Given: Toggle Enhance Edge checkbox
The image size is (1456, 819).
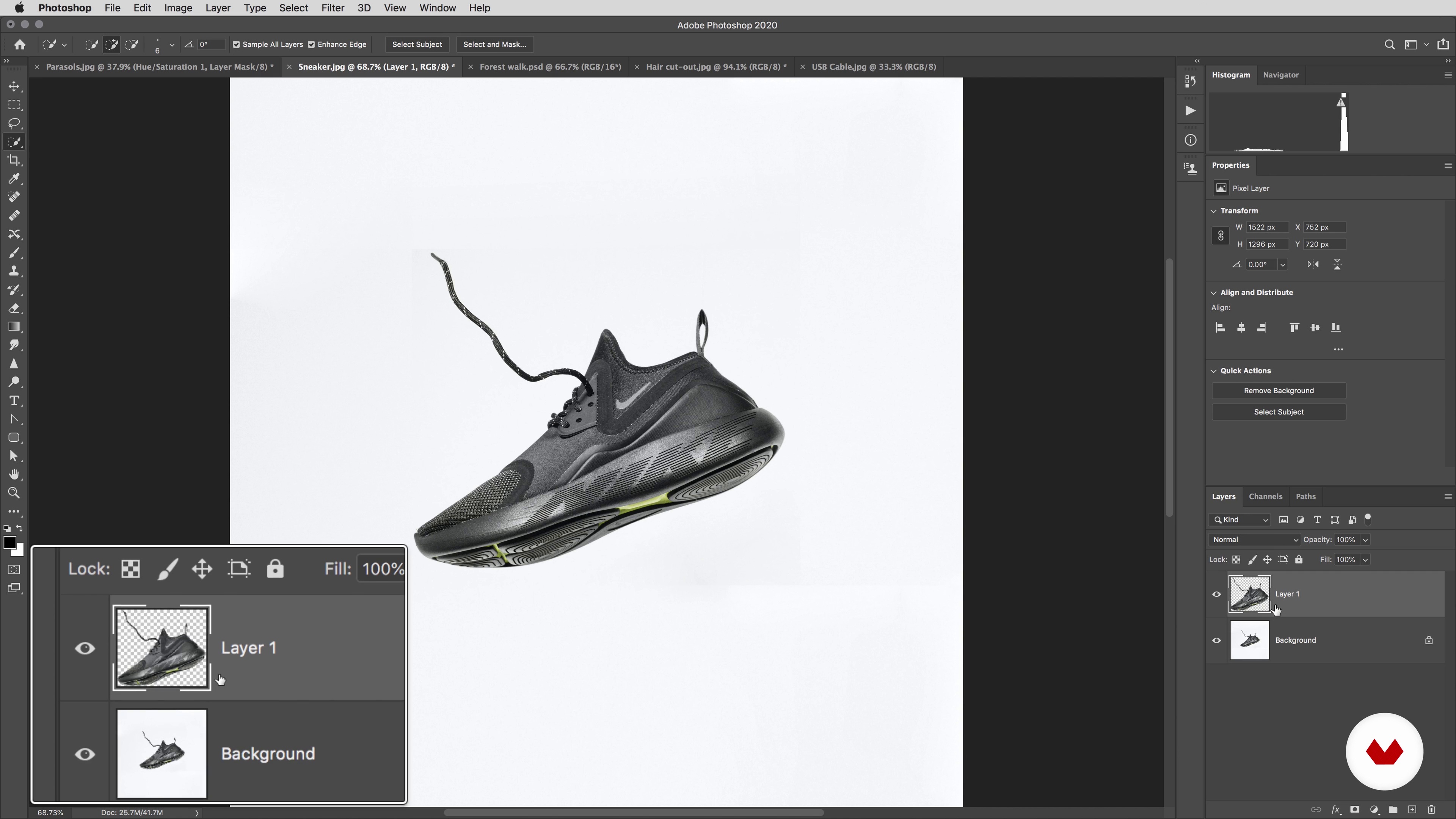Looking at the screenshot, I should pos(311,45).
